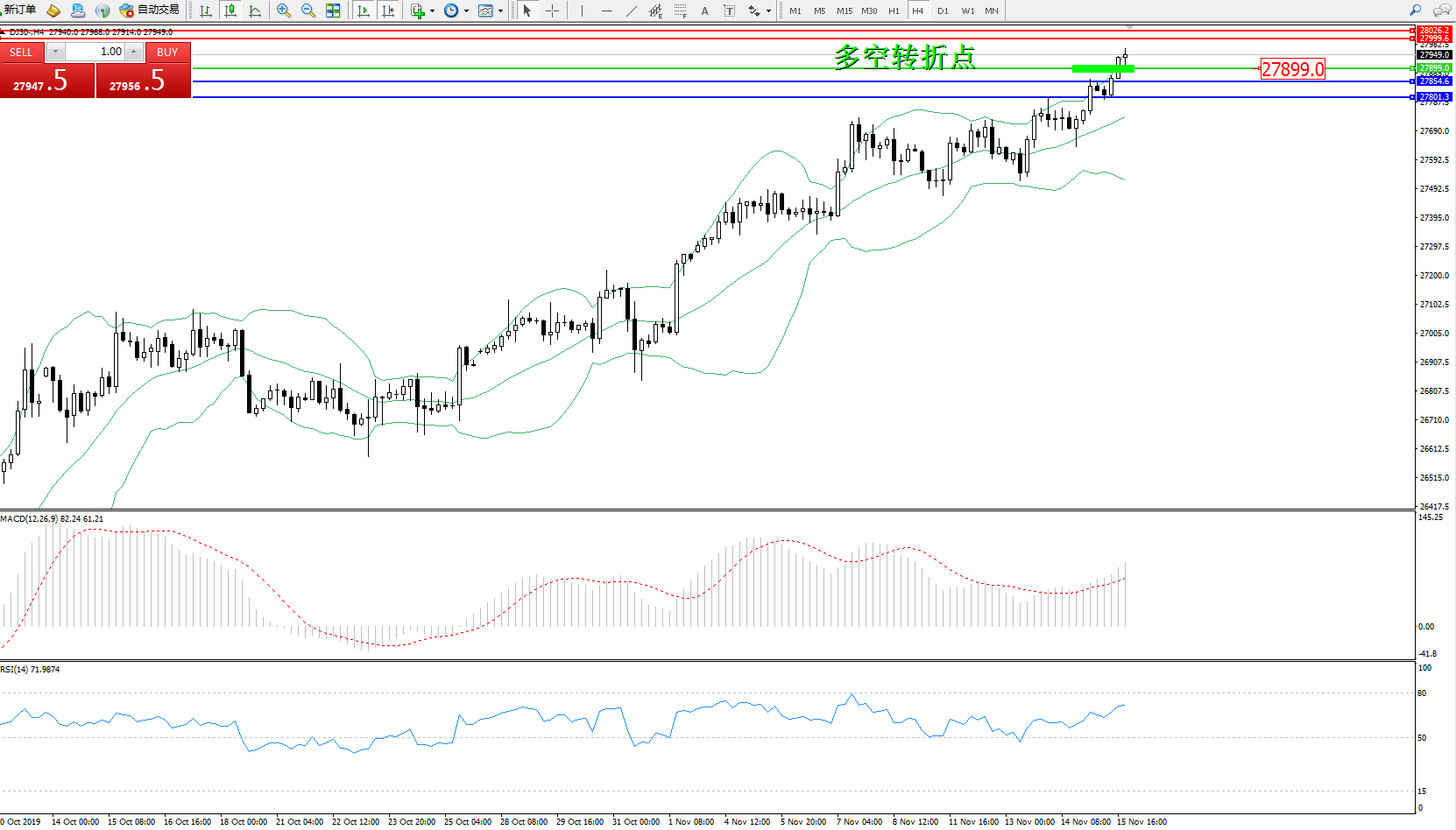1456x830 pixels.
Task: Click the green 27899.0 price line marker
Action: [x=1435, y=68]
